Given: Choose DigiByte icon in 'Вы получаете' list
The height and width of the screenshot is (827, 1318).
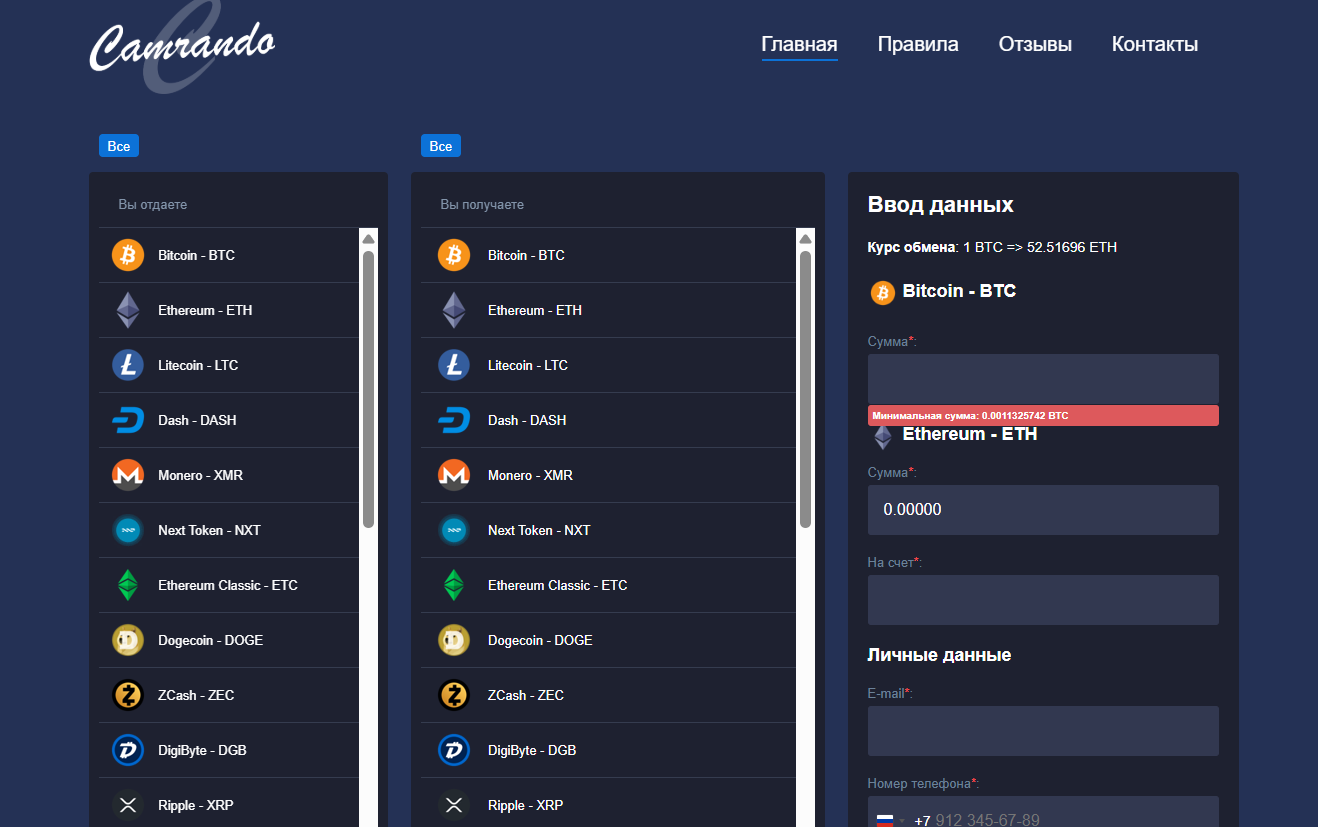Looking at the screenshot, I should click(454, 750).
